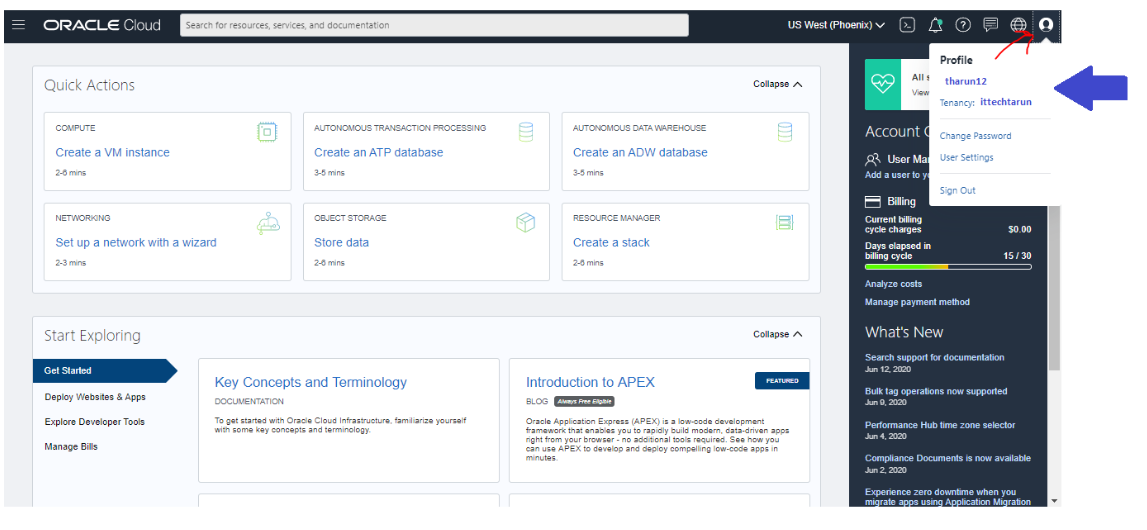The image size is (1147, 530).
Task: Open the support chat icon
Action: [x=990, y=25]
